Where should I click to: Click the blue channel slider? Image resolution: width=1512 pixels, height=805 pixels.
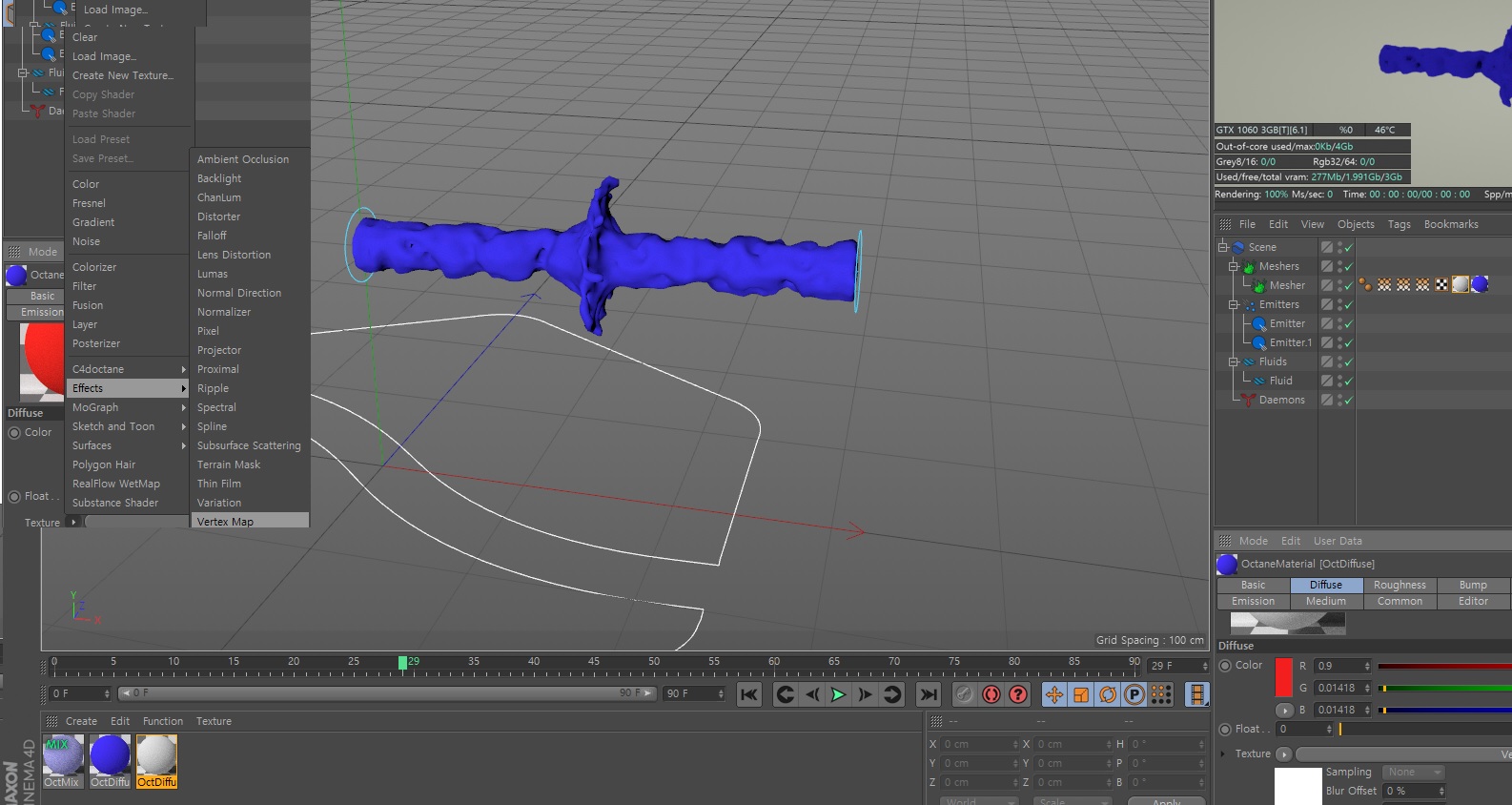tap(1444, 710)
